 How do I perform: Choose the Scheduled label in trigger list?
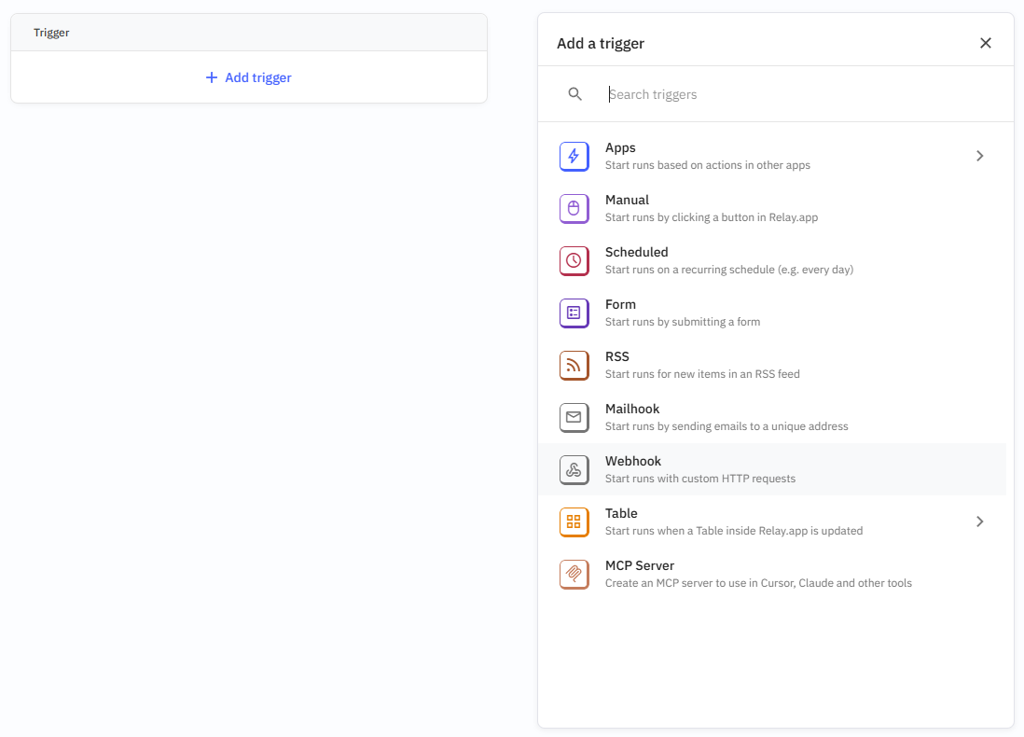[636, 252]
